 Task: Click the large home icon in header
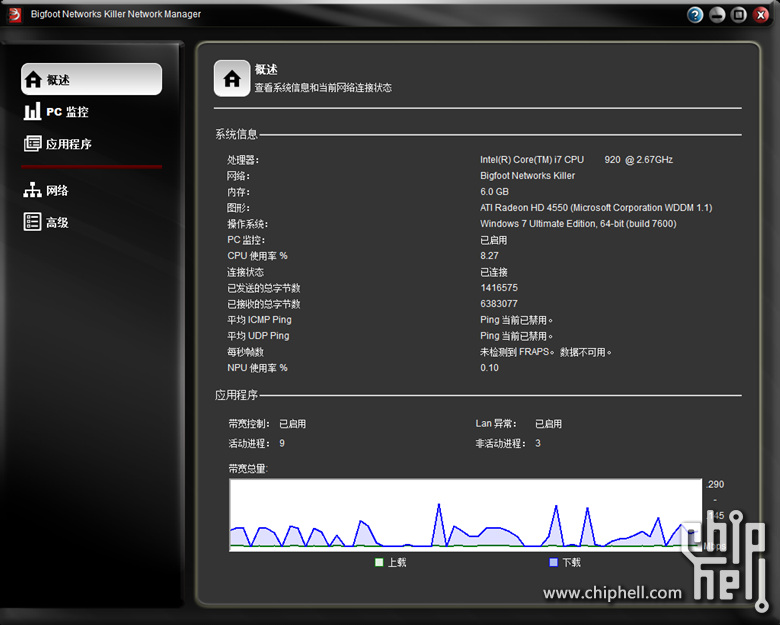pos(232,79)
